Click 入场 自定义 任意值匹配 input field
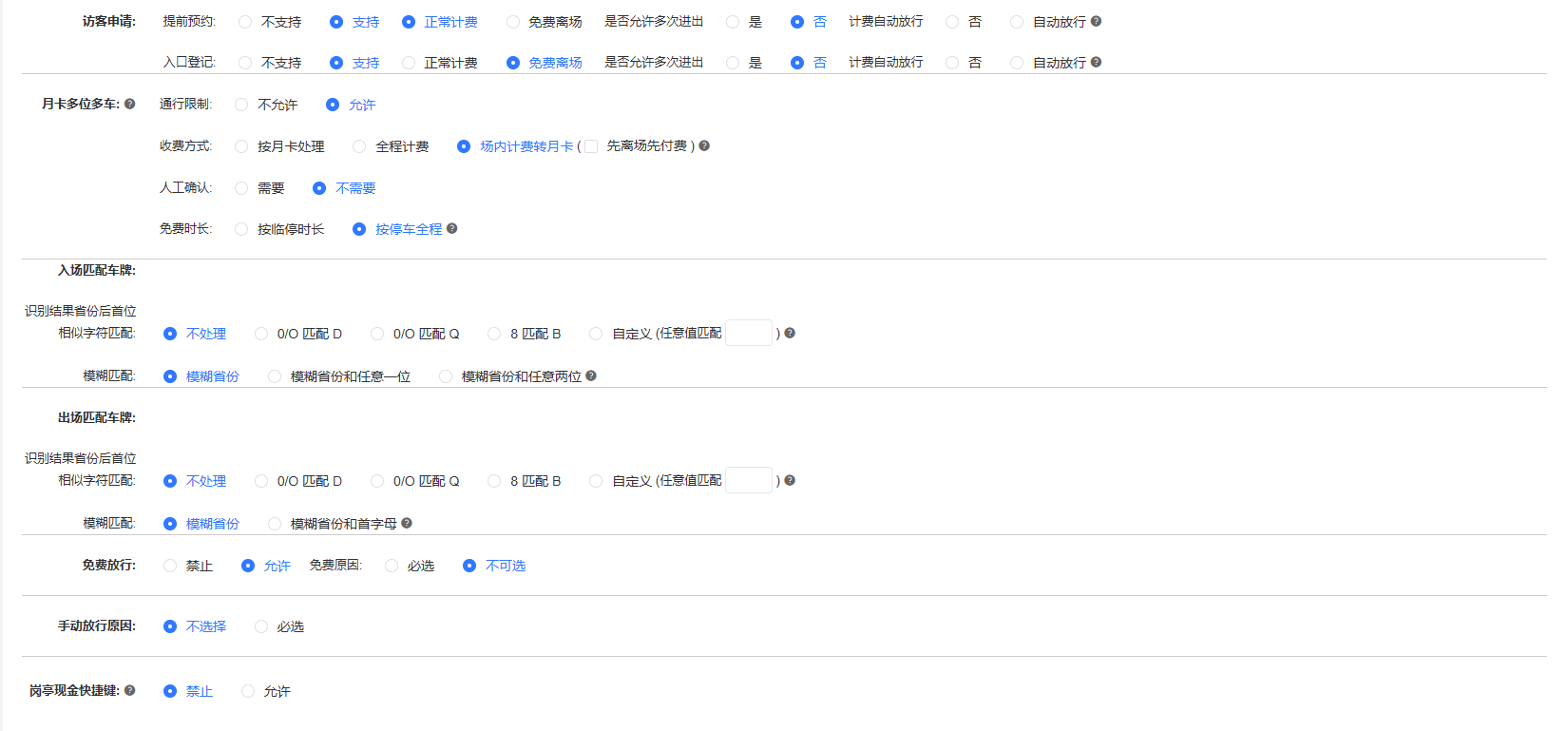The image size is (1568, 731). pyautogui.click(x=749, y=333)
